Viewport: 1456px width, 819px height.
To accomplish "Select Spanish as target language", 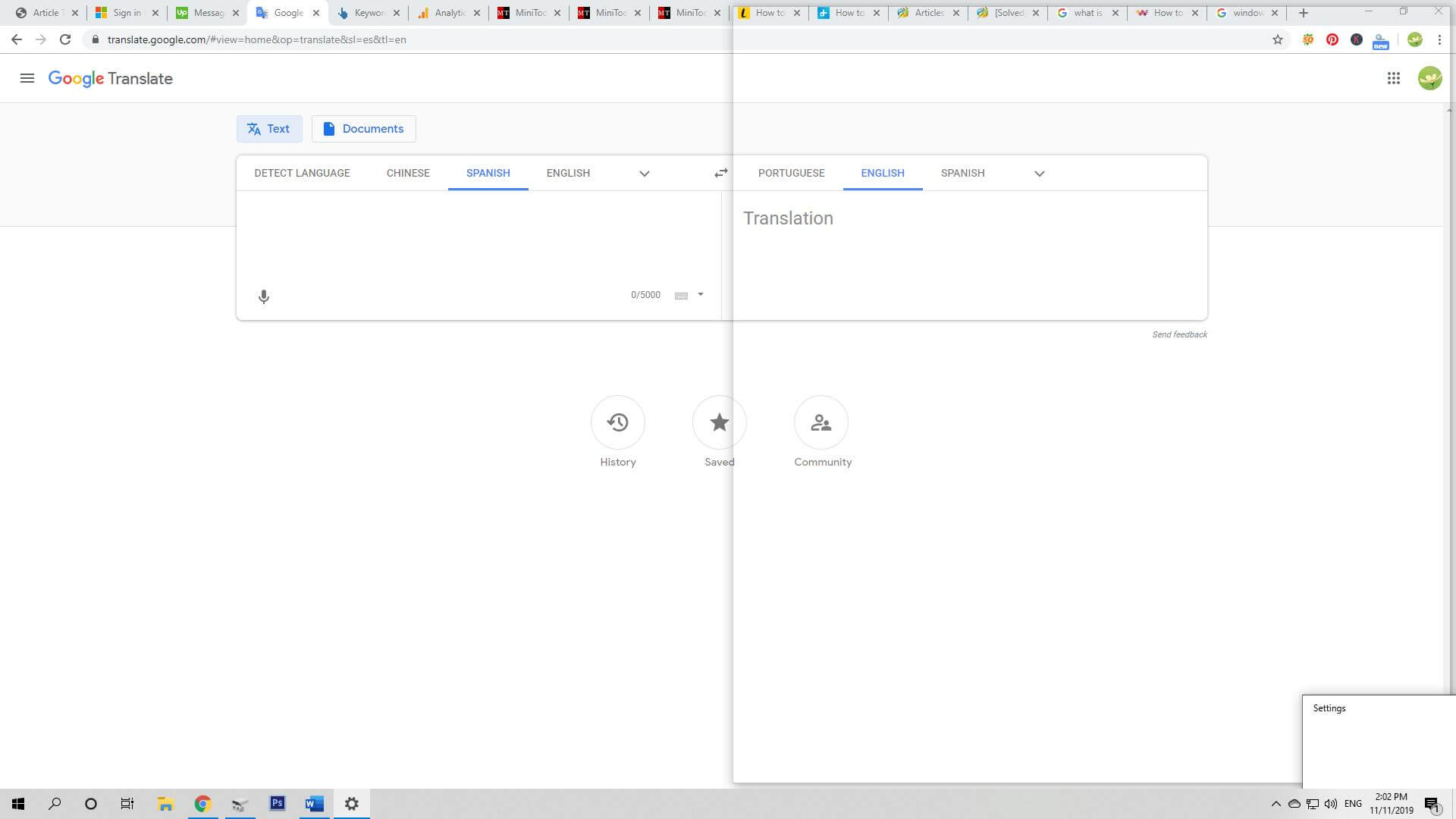I will (x=963, y=173).
